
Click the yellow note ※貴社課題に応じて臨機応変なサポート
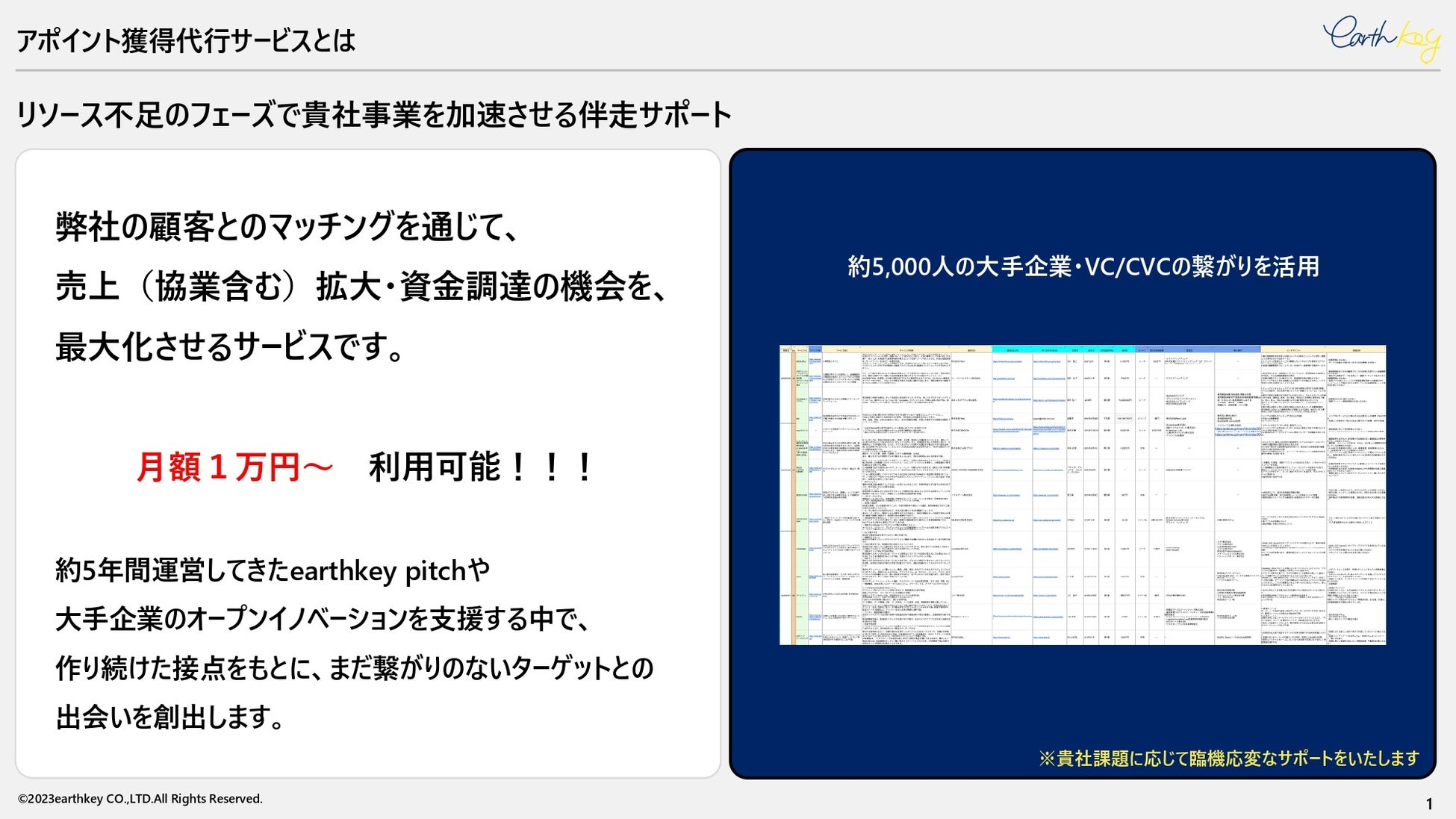tap(1228, 759)
